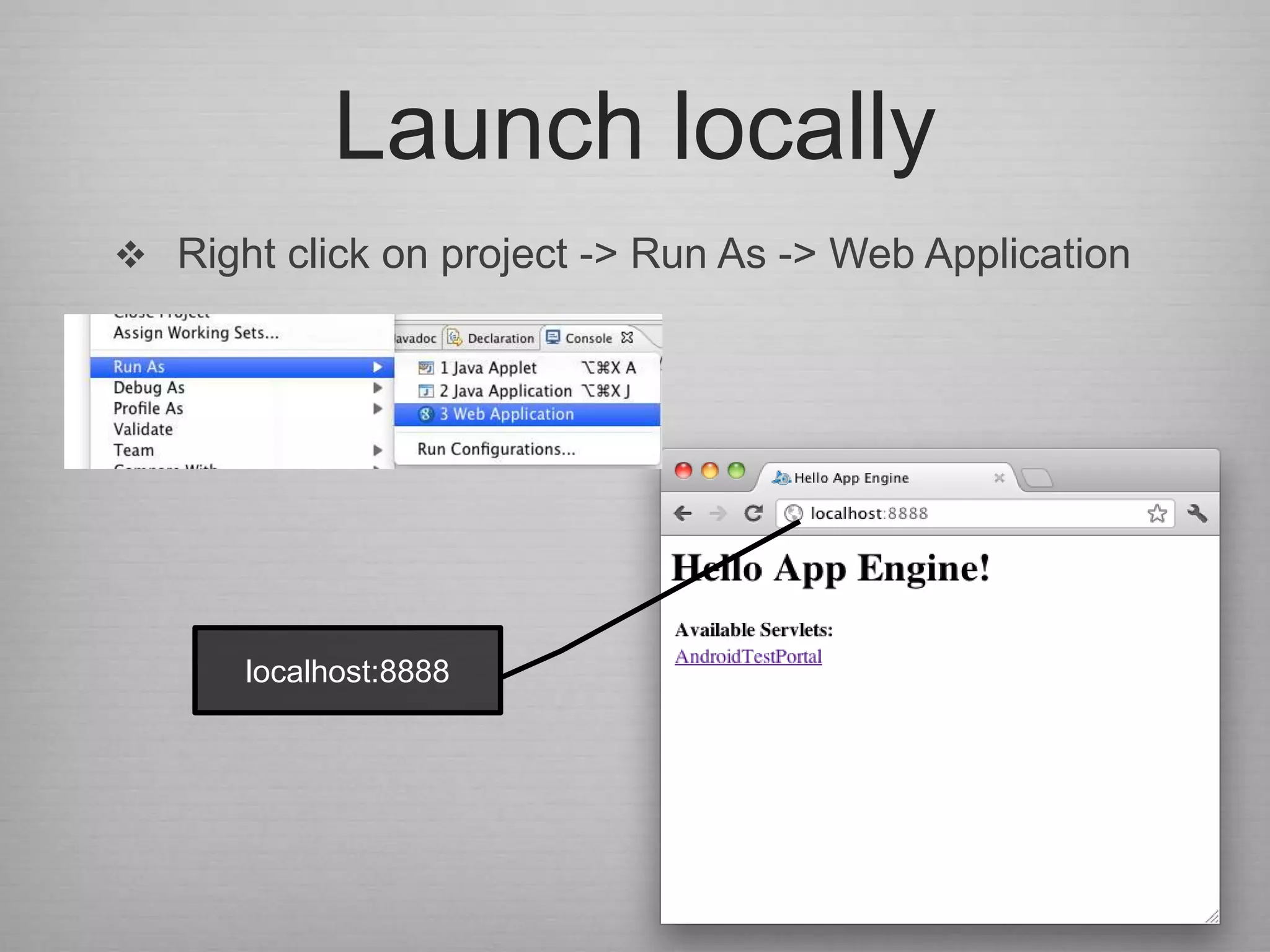Open the browser wrench settings menu

(x=1197, y=513)
